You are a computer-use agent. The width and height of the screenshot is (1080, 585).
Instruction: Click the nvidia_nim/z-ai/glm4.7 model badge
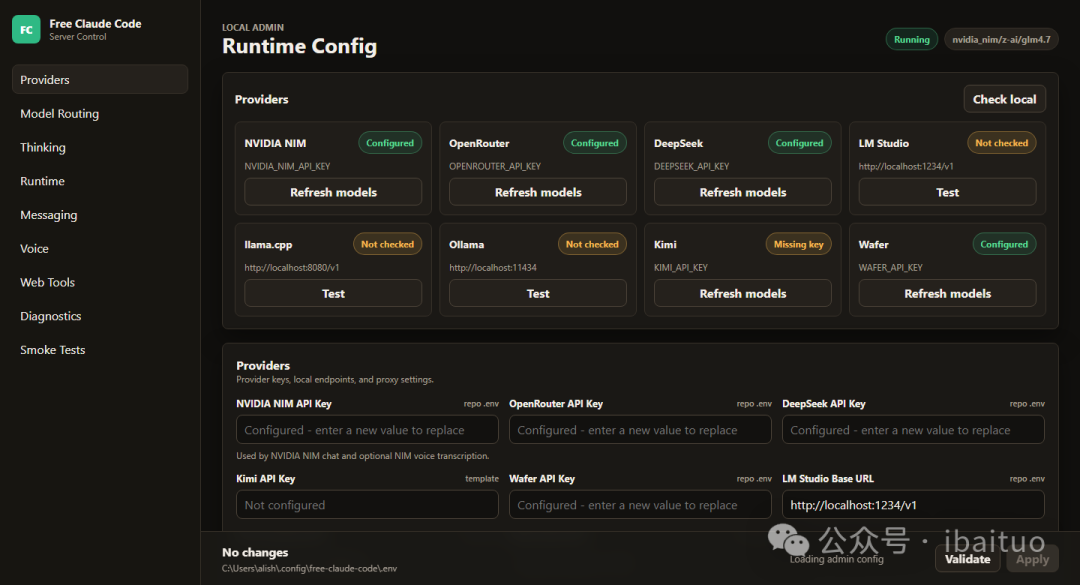[x=1001, y=39]
